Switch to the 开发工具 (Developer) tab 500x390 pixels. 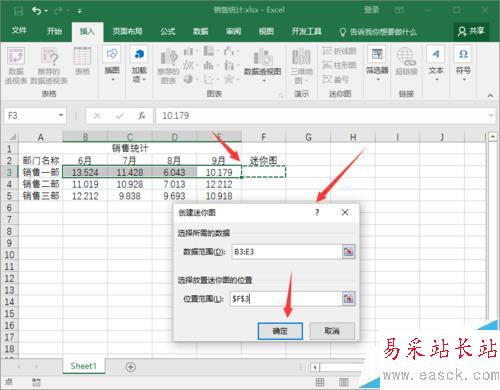point(306,31)
